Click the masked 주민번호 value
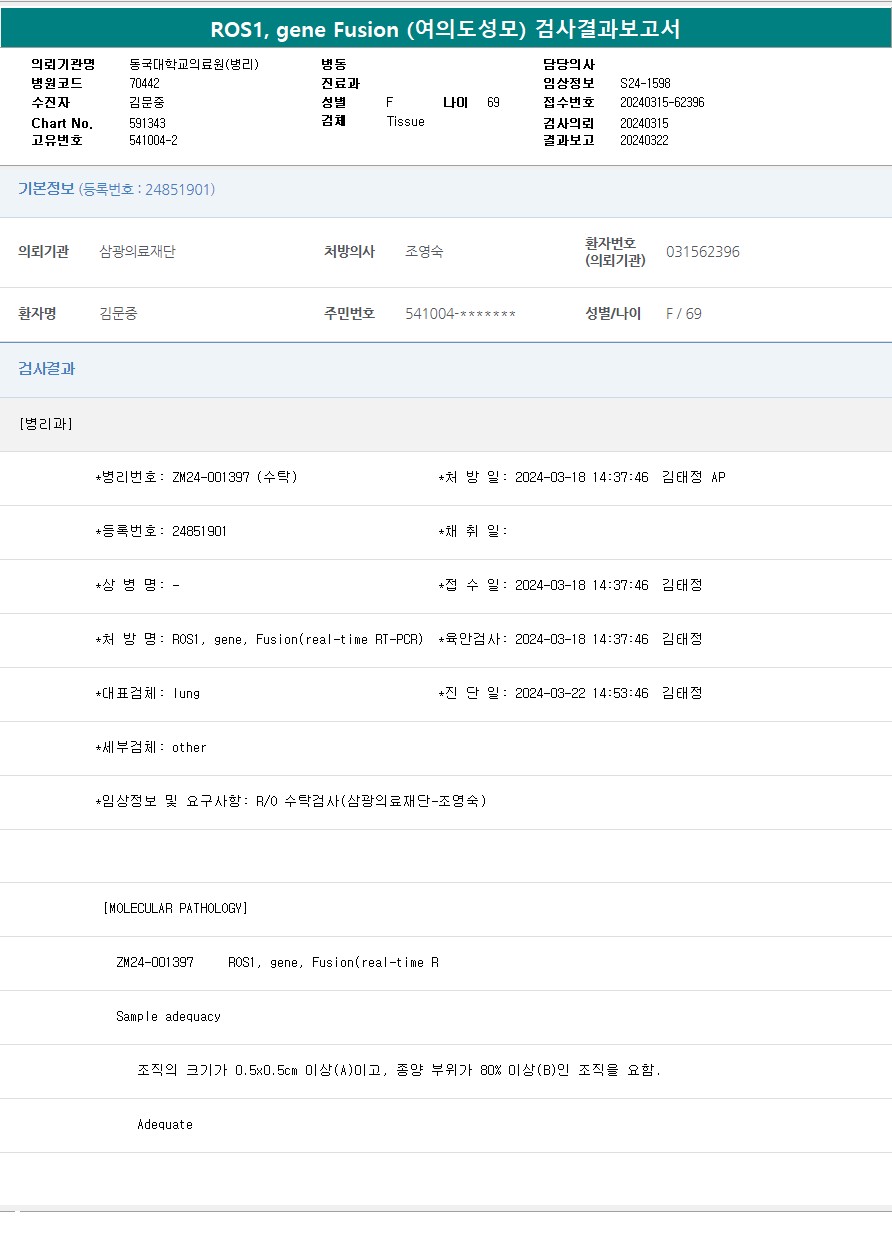Image resolution: width=892 pixels, height=1242 pixels. 460,314
